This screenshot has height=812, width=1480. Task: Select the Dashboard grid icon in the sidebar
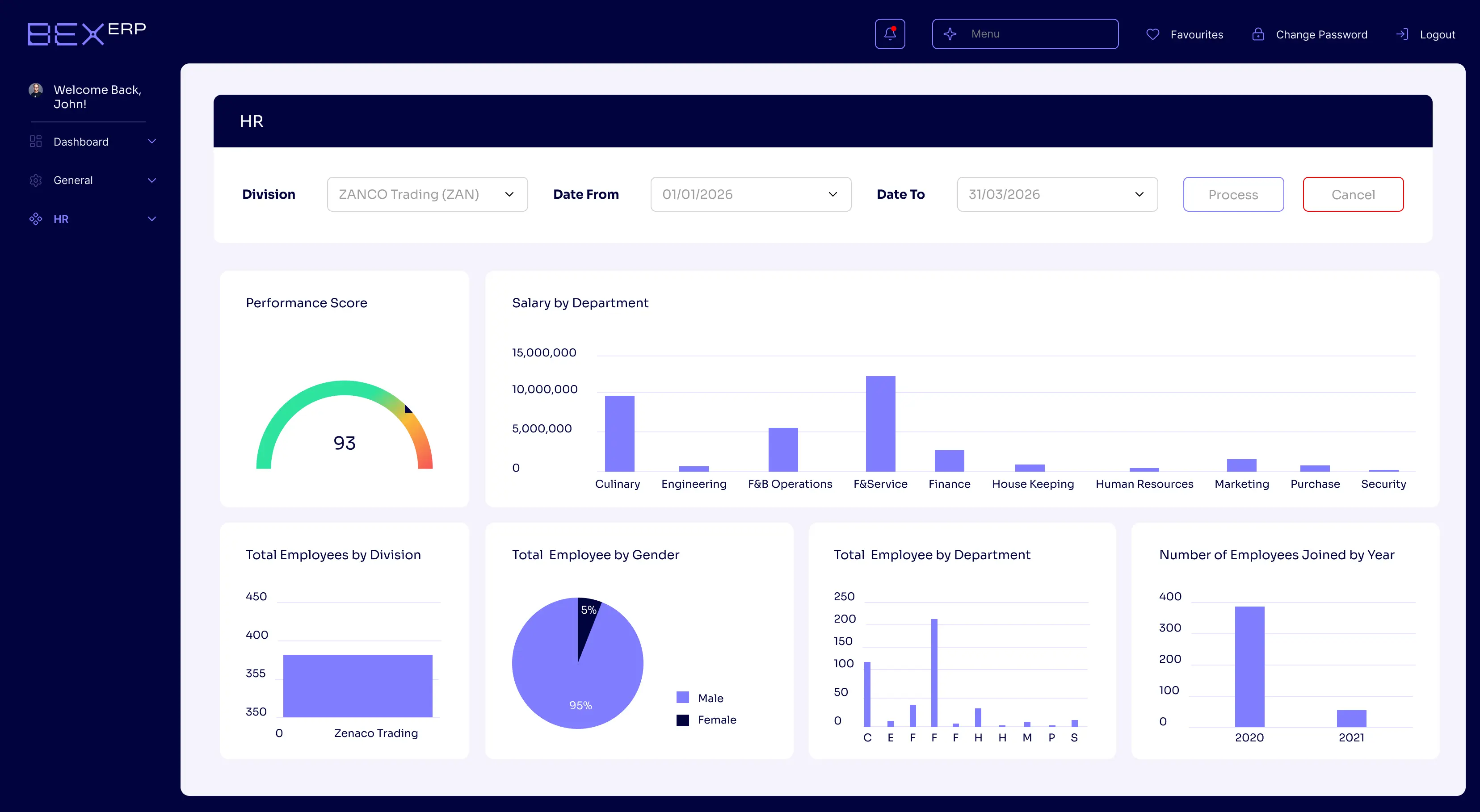[35, 141]
